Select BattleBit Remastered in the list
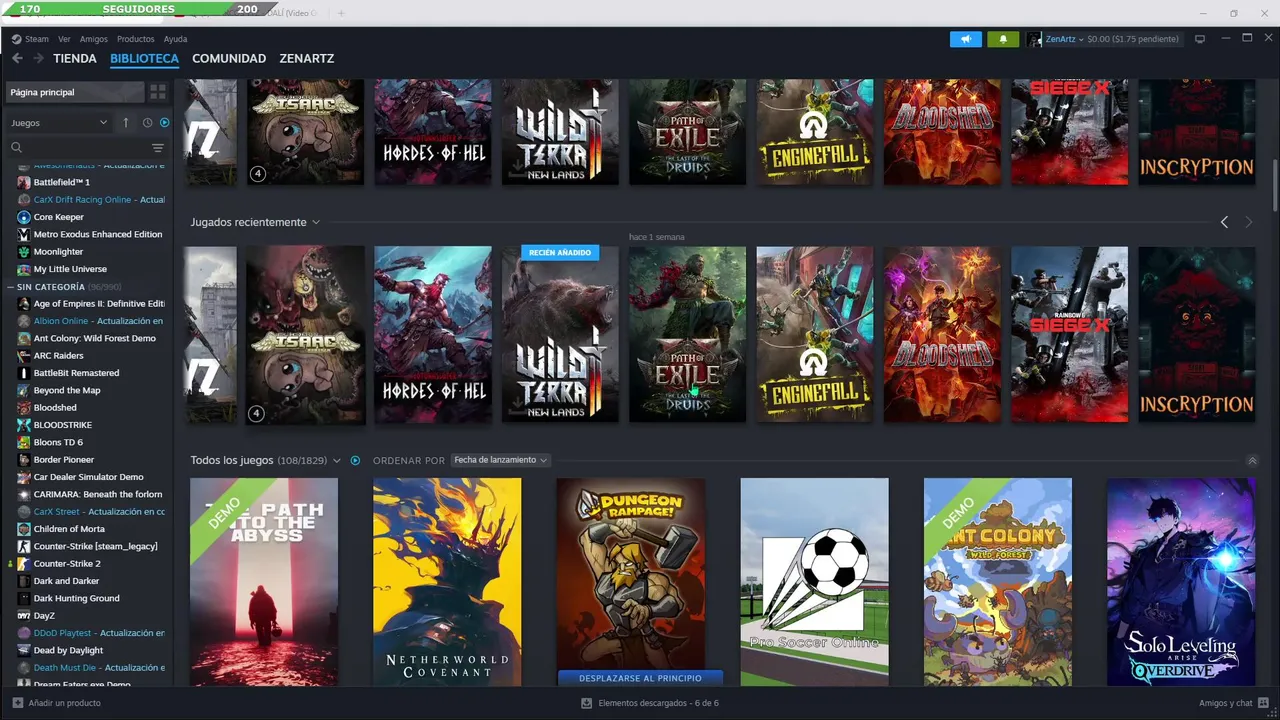1280x720 pixels. (x=76, y=373)
